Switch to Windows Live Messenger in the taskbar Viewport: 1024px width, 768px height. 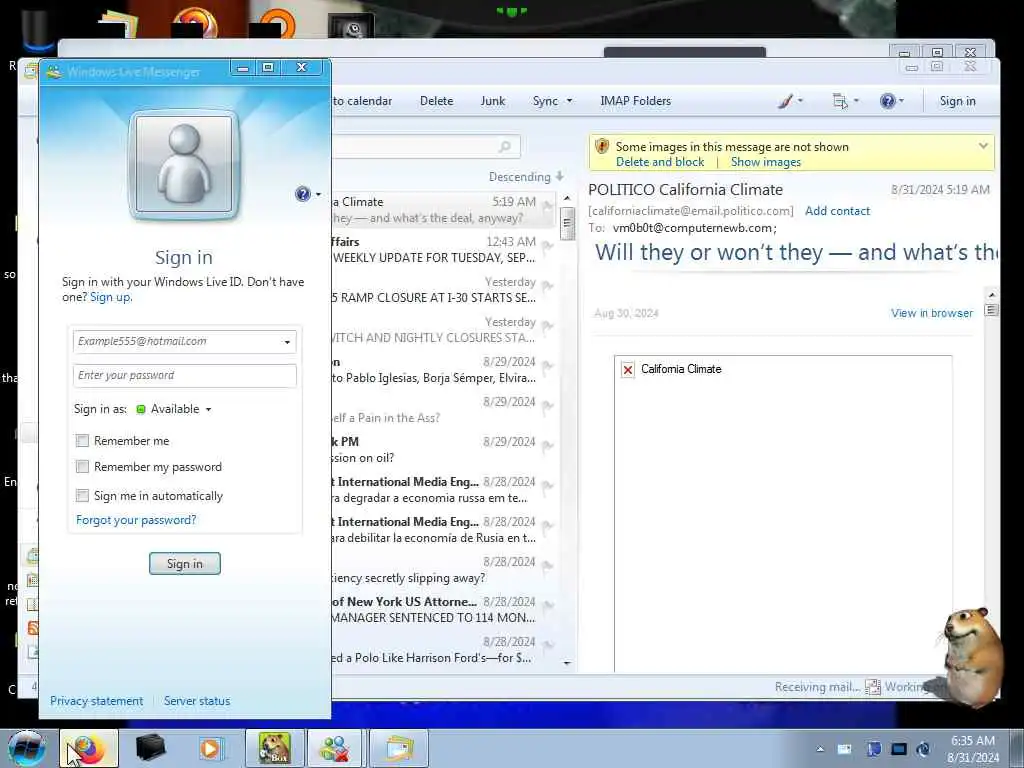[x=334, y=748]
